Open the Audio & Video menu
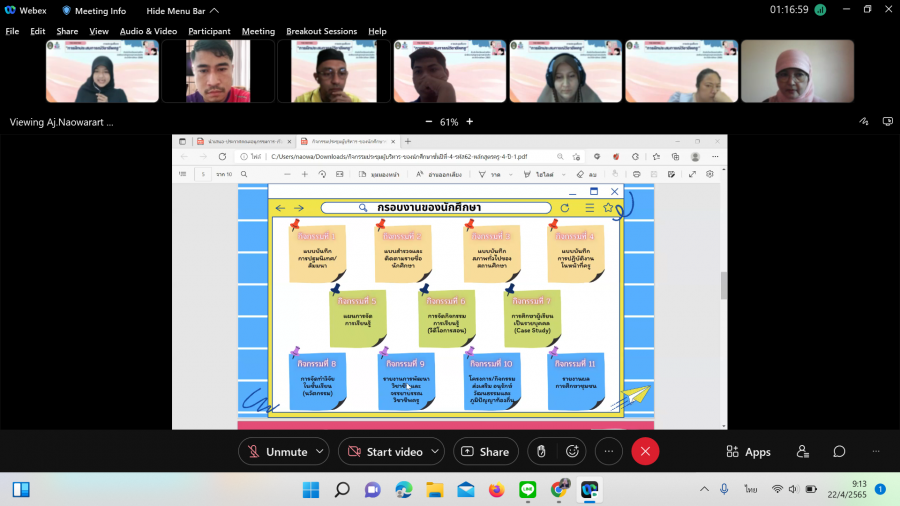Viewport: 900px width, 506px height. [x=148, y=31]
